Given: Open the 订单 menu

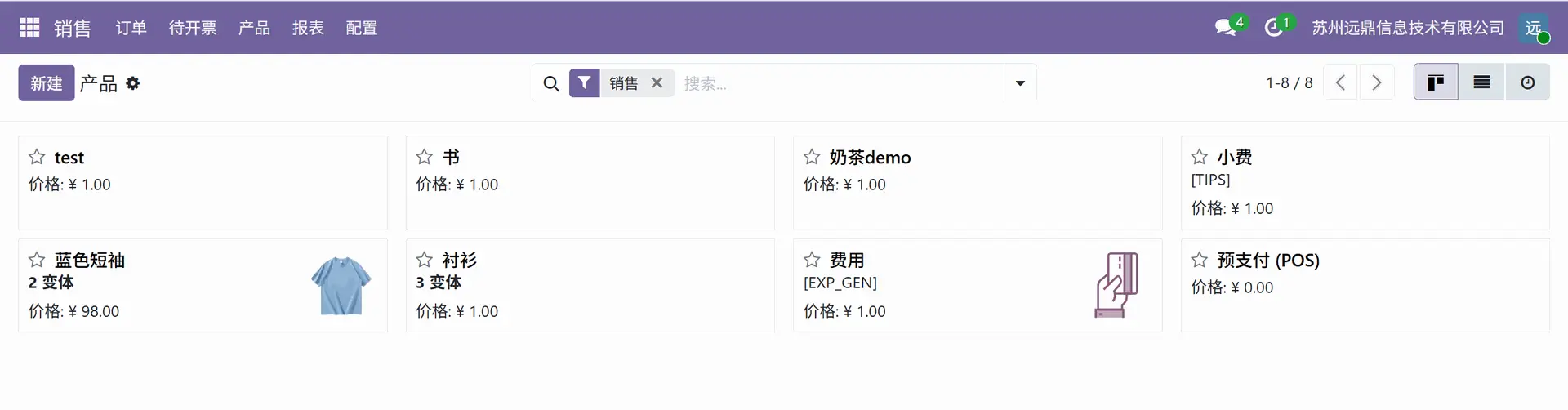Looking at the screenshot, I should click(x=131, y=28).
